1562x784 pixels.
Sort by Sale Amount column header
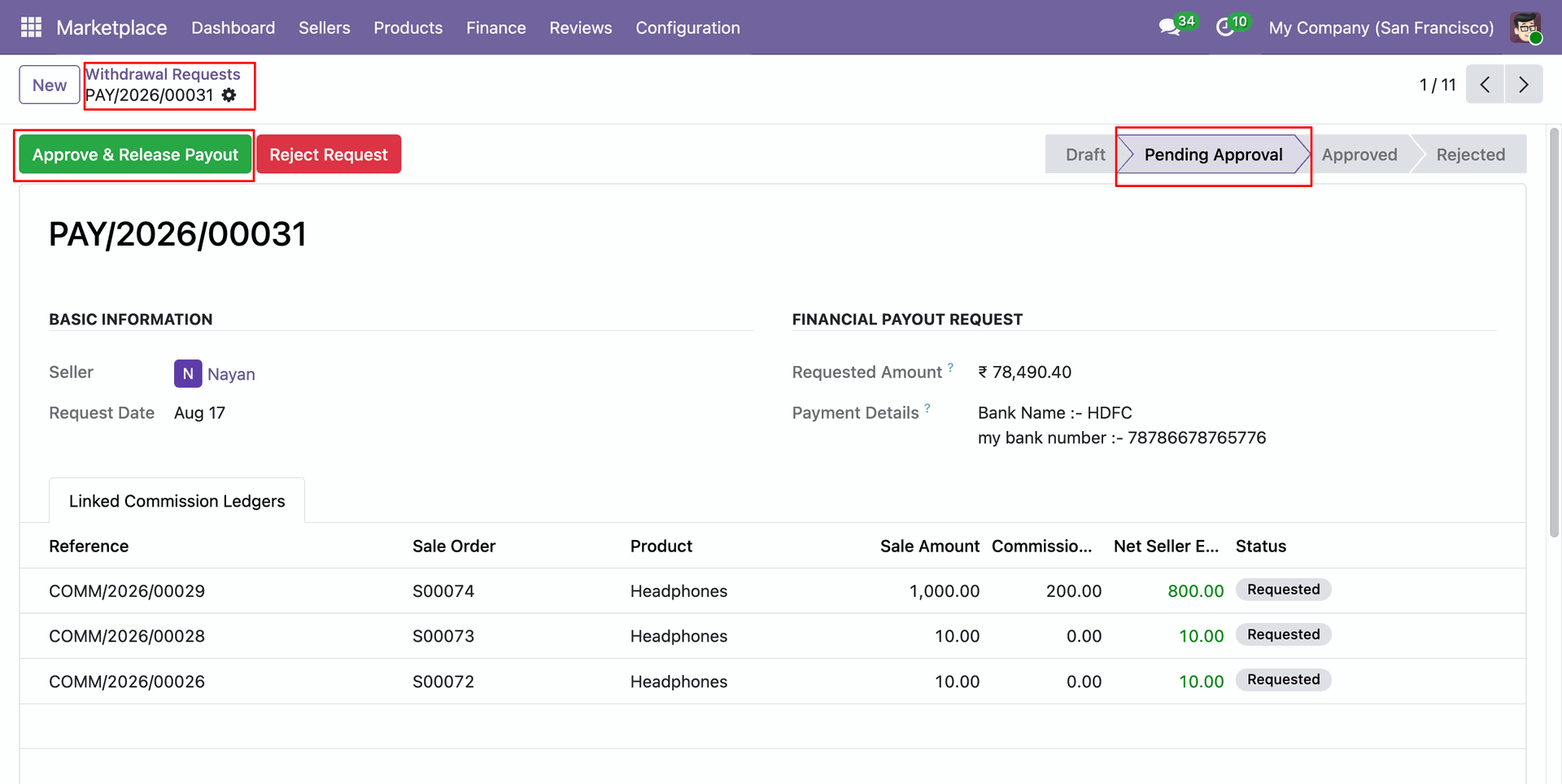click(930, 547)
